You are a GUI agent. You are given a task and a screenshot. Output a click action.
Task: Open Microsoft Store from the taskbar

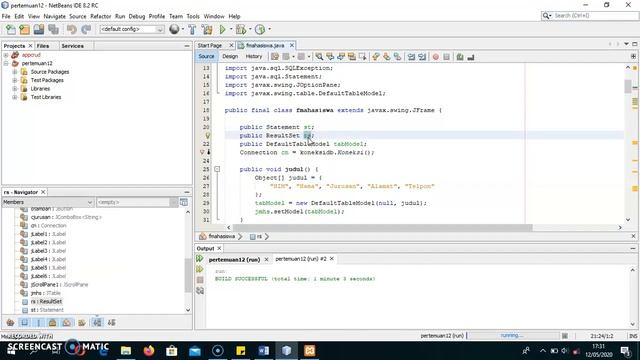(x=172, y=350)
